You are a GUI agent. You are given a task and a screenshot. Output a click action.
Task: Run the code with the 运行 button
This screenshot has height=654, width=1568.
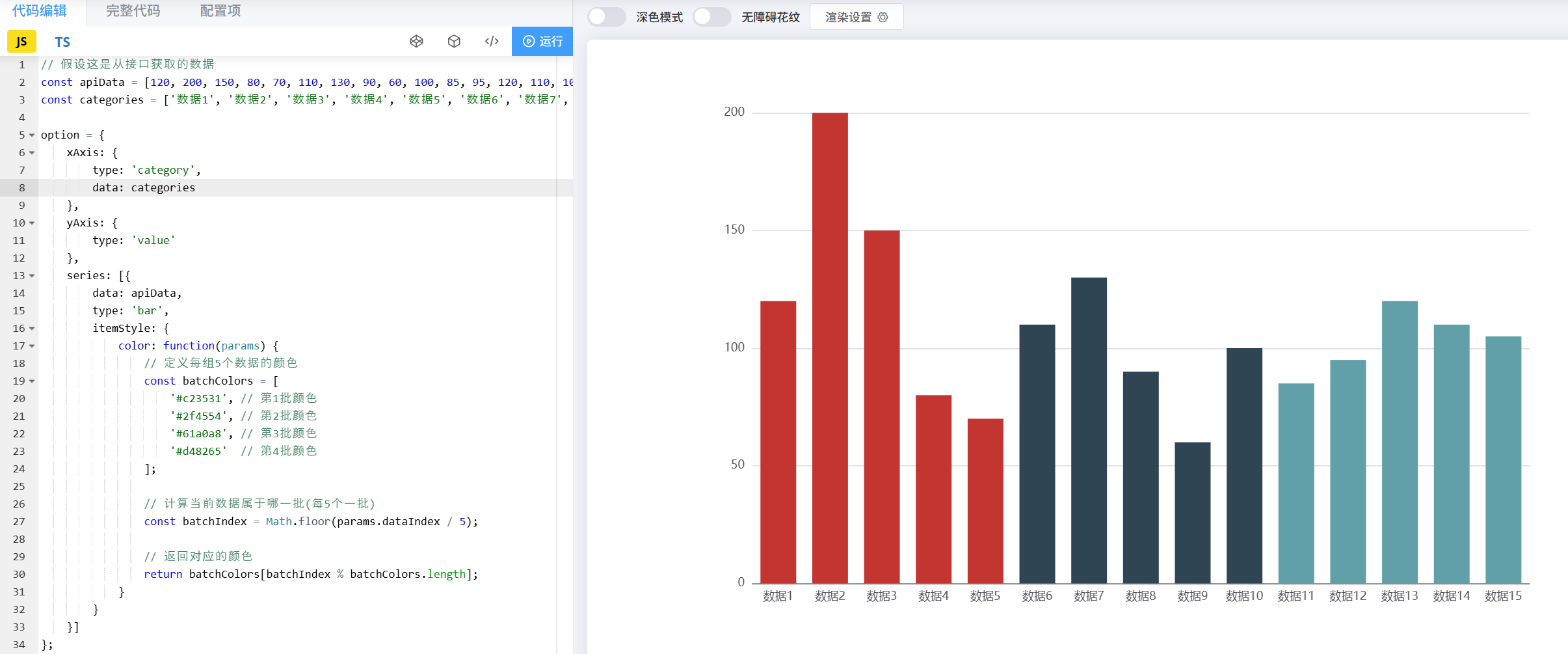[542, 42]
